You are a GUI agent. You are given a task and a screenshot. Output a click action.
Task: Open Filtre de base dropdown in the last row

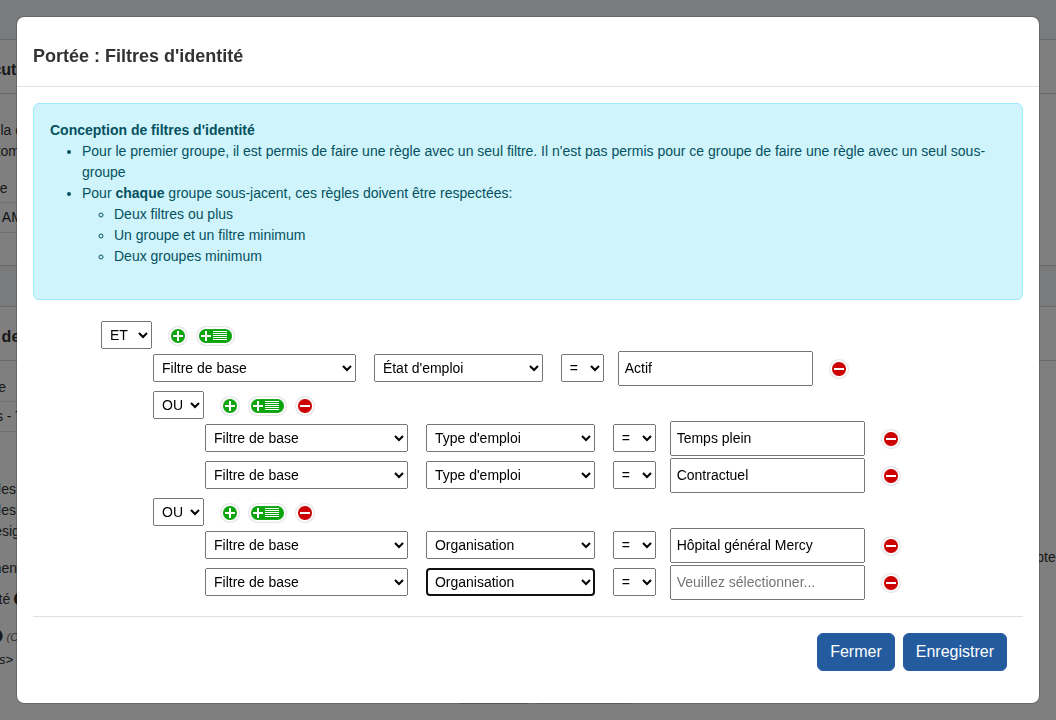tap(306, 582)
